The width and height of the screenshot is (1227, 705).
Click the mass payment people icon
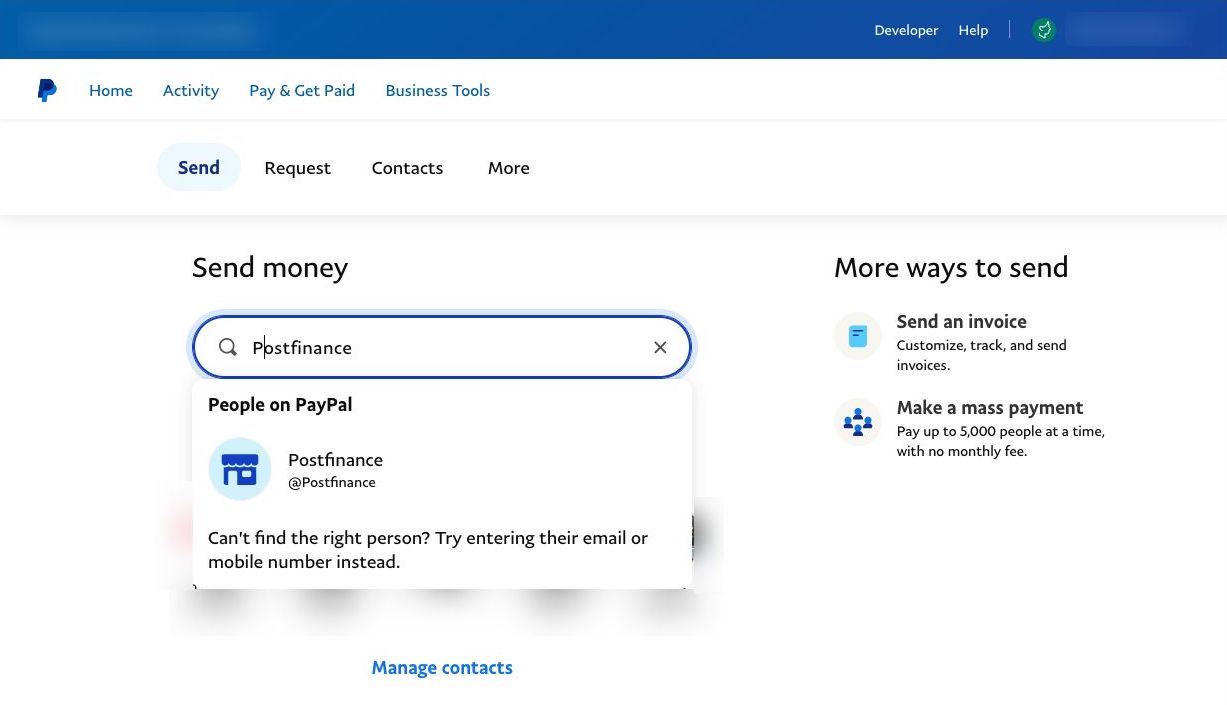858,422
